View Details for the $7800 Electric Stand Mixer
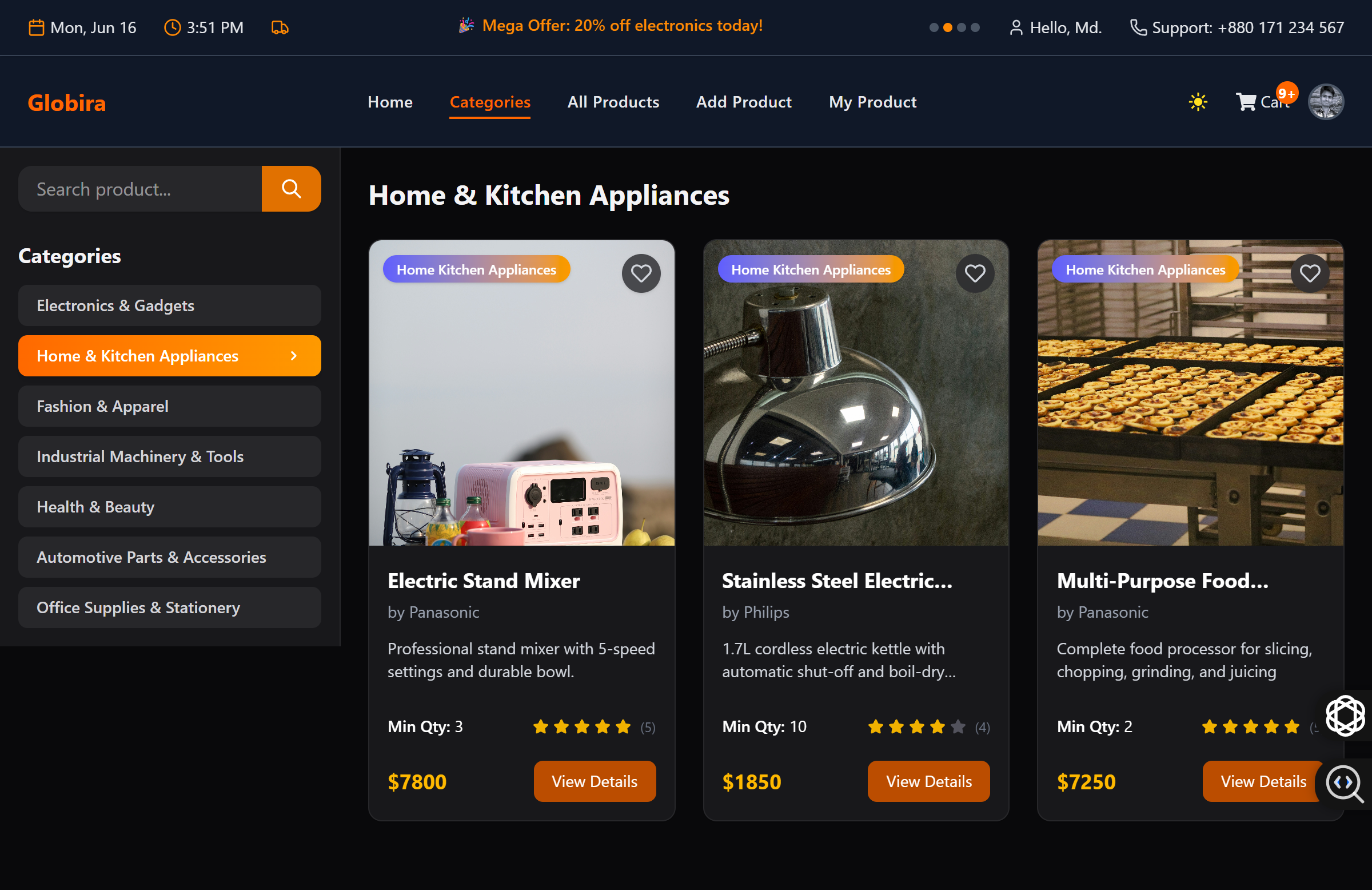 click(x=595, y=781)
